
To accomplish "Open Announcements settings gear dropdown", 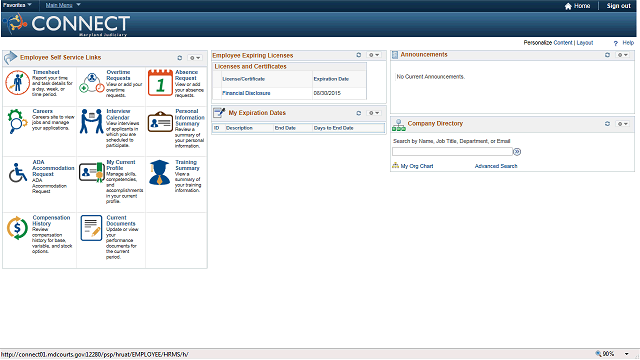I will tap(622, 55).
